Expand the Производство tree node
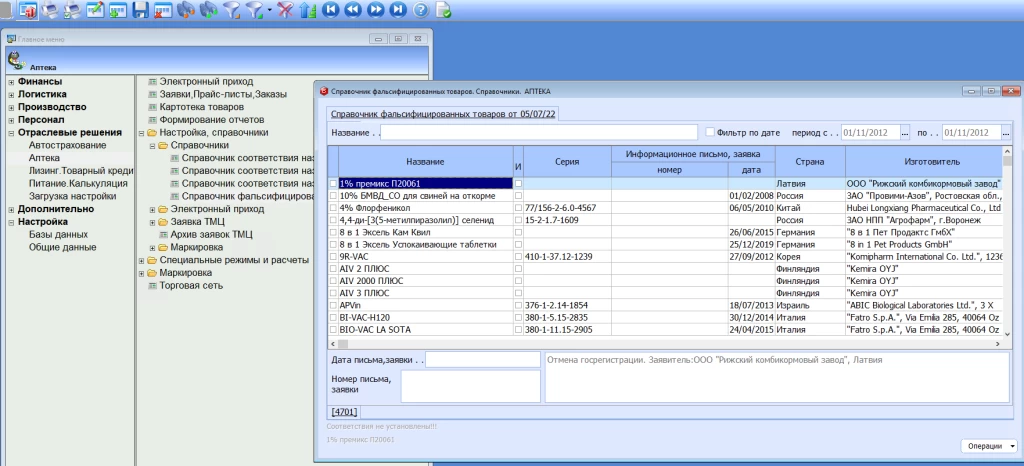 pos(11,107)
